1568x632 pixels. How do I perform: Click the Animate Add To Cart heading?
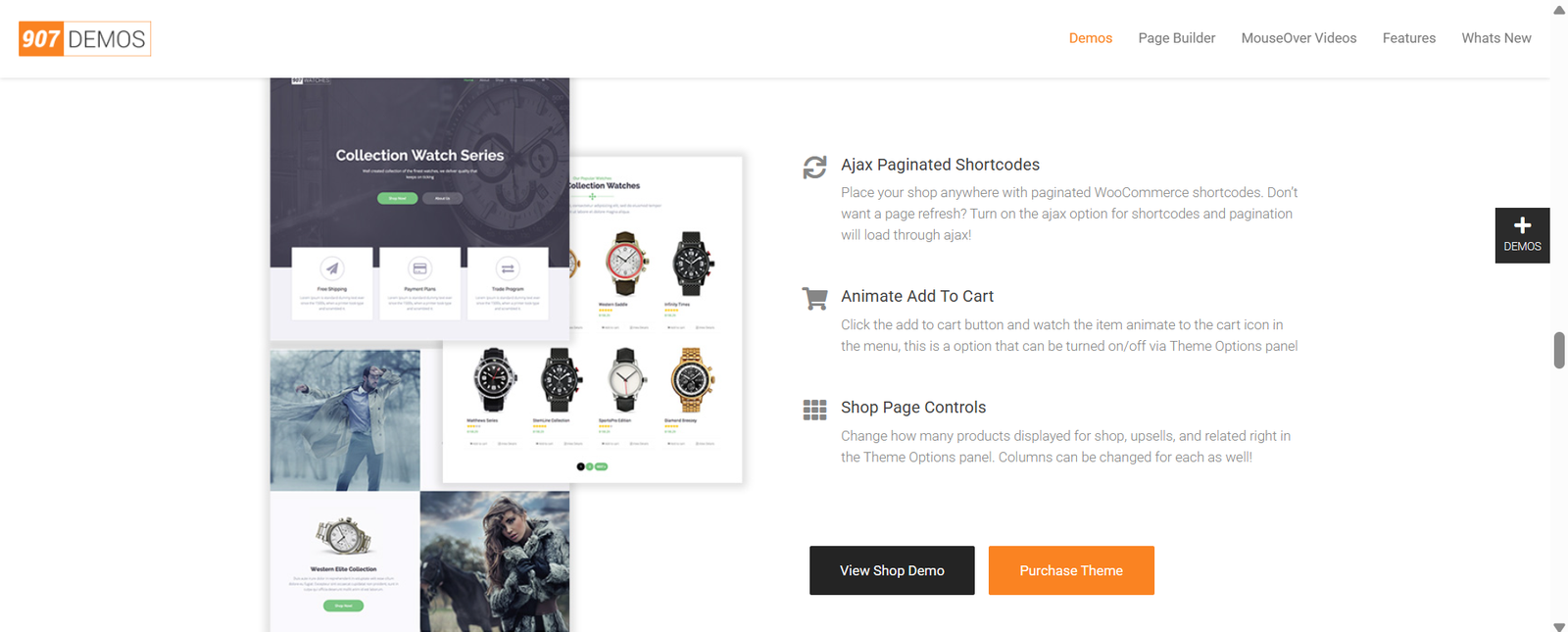(x=917, y=296)
